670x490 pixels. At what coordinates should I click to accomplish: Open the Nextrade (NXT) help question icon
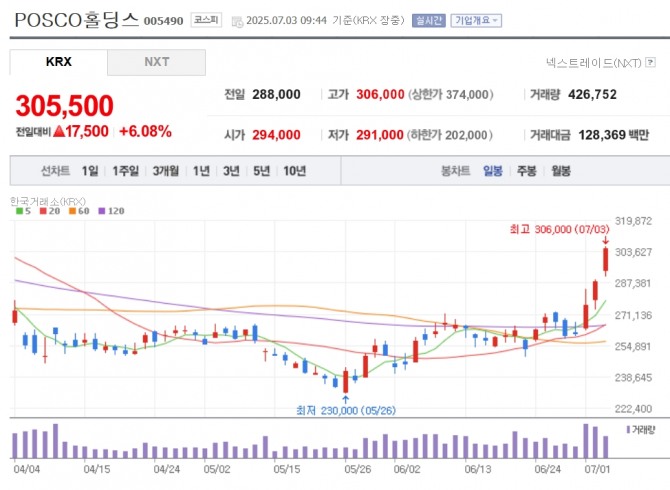[x=650, y=62]
